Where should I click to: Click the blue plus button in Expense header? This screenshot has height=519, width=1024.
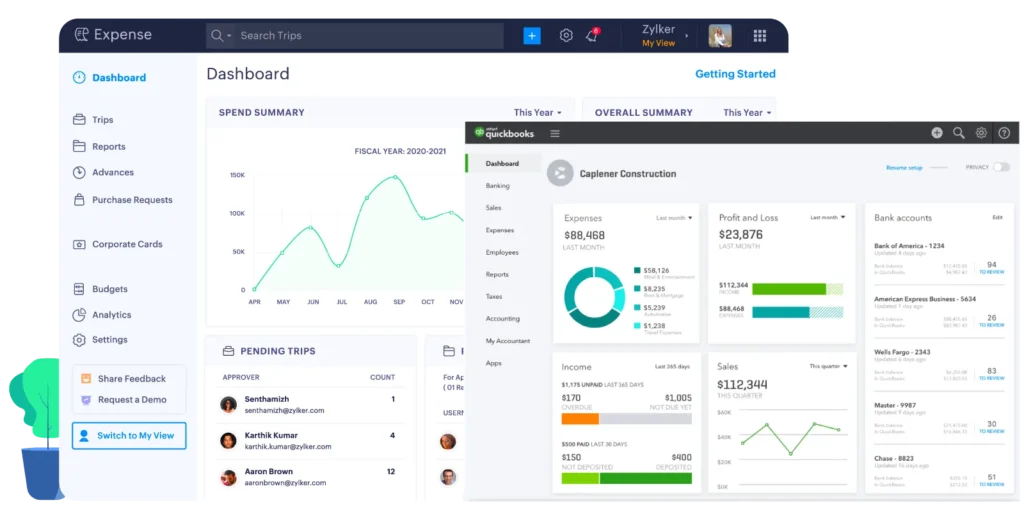click(532, 36)
